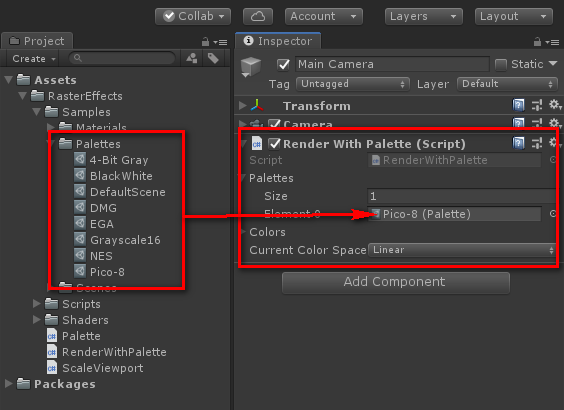The width and height of the screenshot is (564, 410).
Task: Expand the Packages folder
Action: (9, 384)
